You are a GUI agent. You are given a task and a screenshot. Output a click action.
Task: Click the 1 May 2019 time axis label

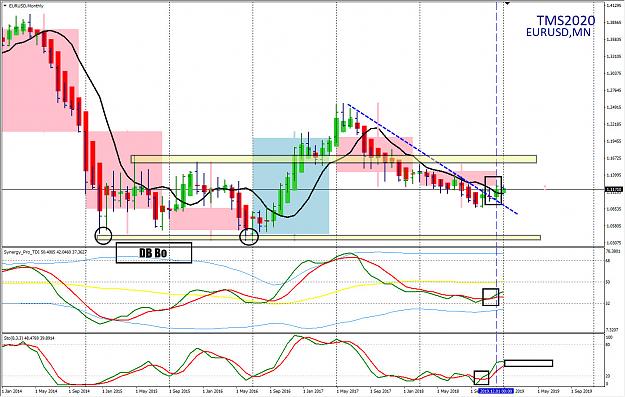[x=548, y=391]
